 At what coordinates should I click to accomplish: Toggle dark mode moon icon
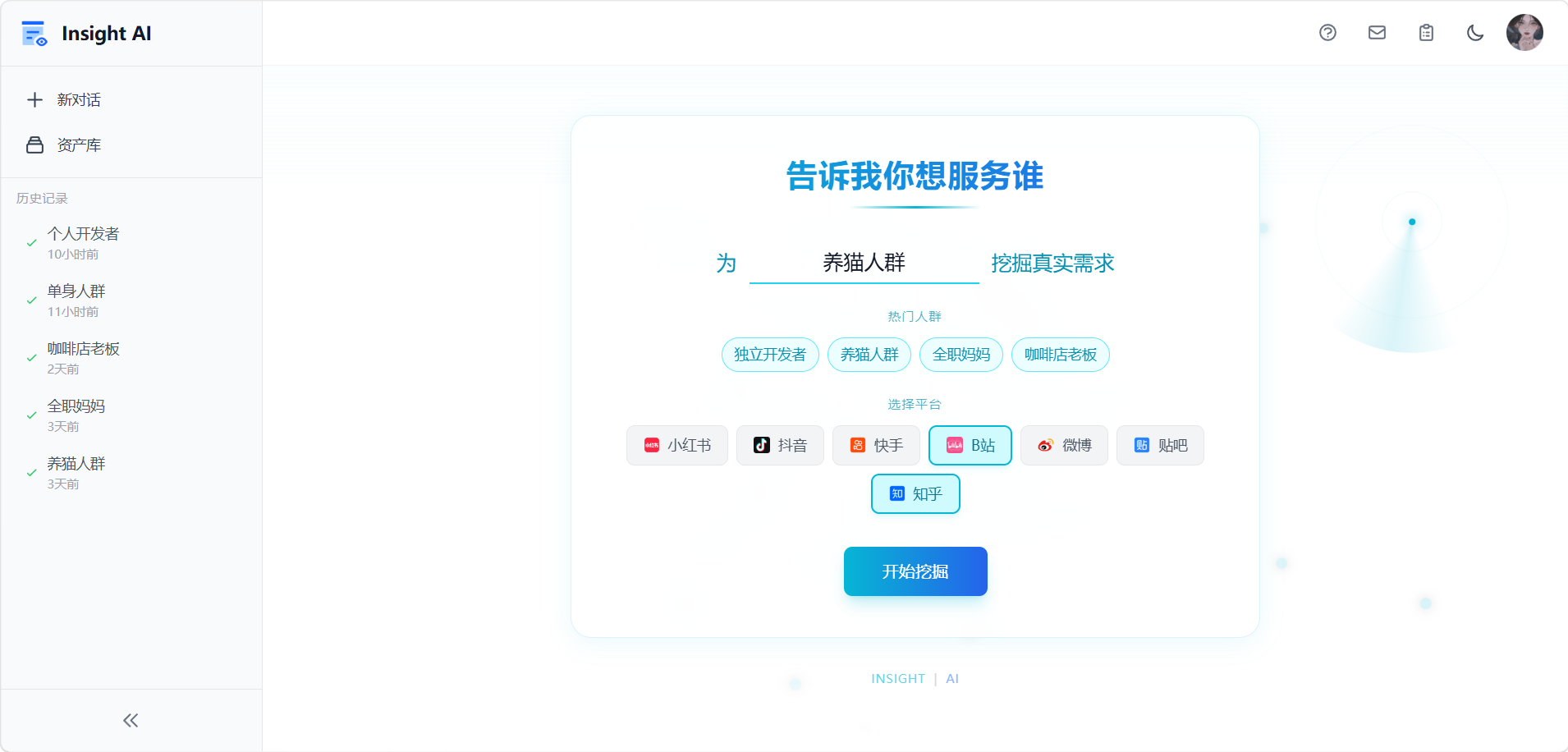[x=1475, y=33]
